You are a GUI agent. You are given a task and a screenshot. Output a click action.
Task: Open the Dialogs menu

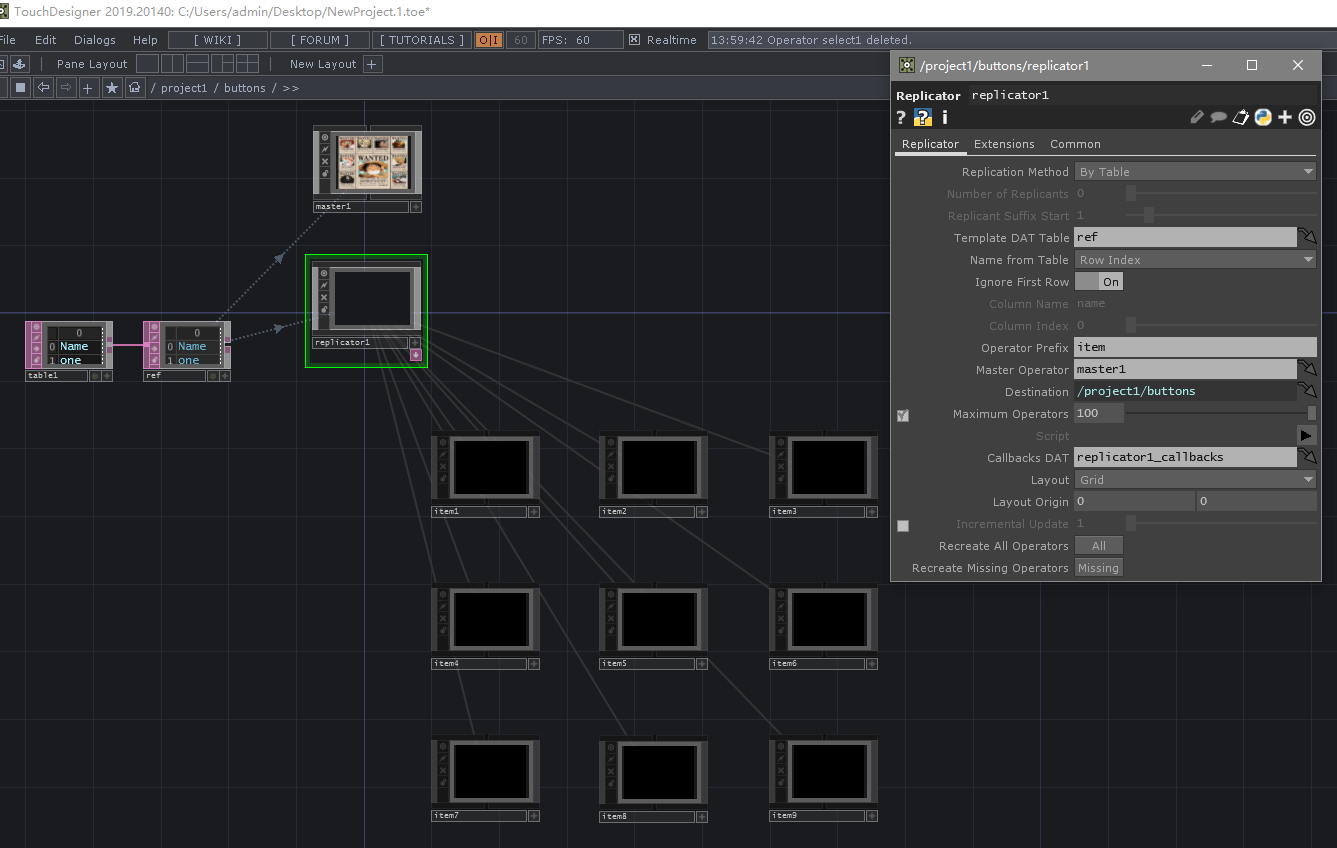pyautogui.click(x=95, y=40)
